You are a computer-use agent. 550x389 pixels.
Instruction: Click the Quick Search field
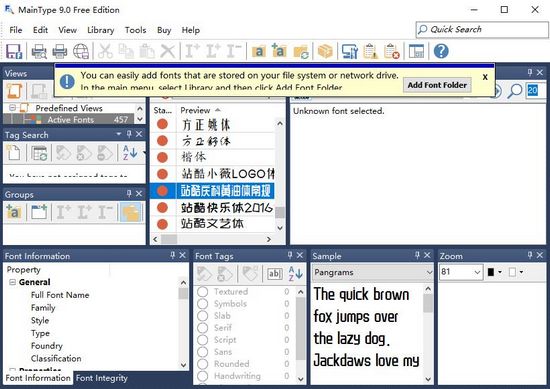[482, 29]
